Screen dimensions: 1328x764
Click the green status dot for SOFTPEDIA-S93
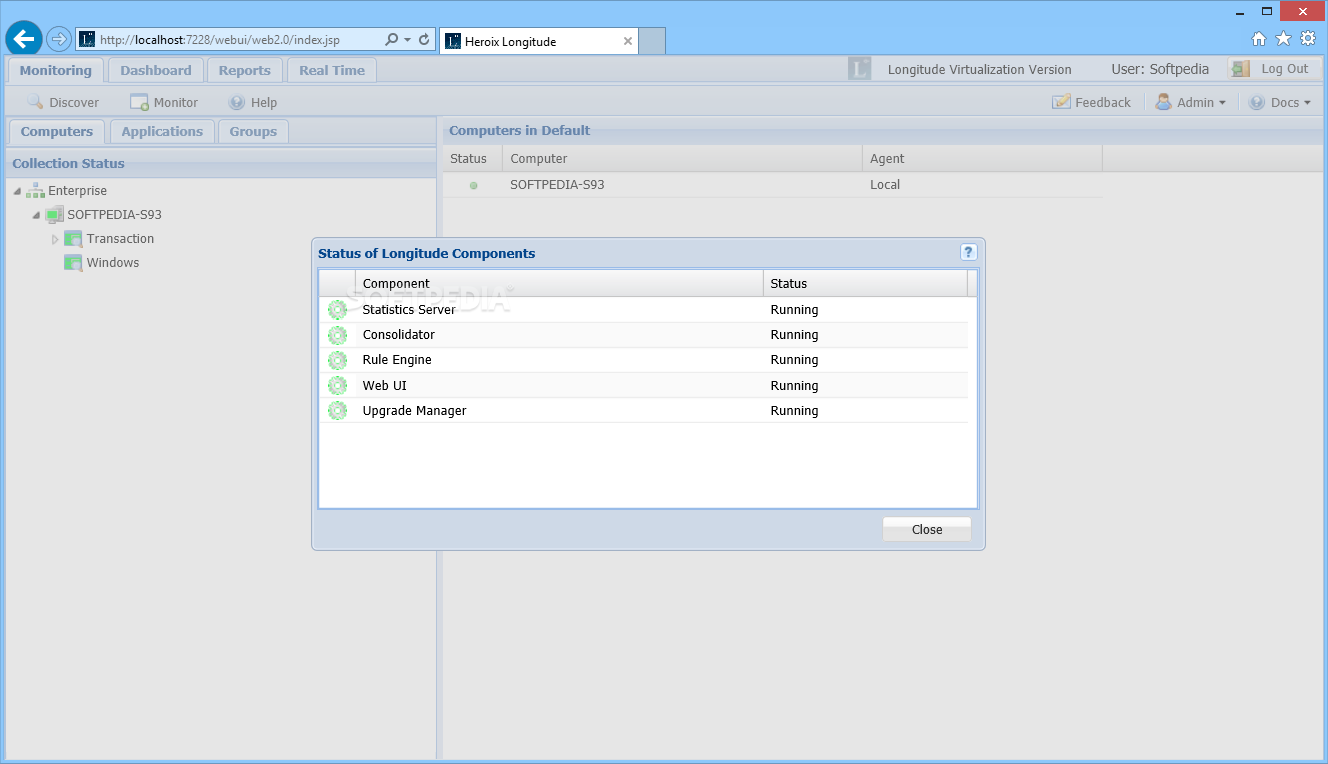click(474, 185)
